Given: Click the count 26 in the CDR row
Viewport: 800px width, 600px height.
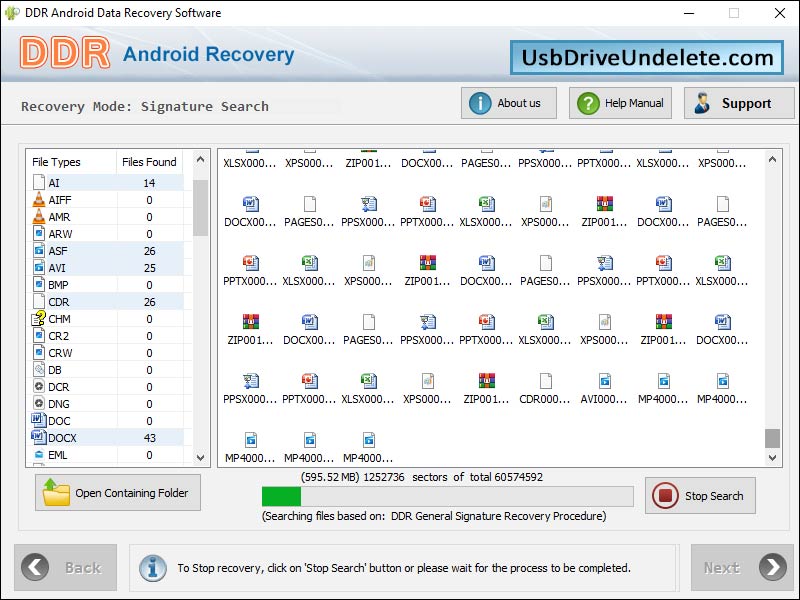Looking at the screenshot, I should point(149,302).
